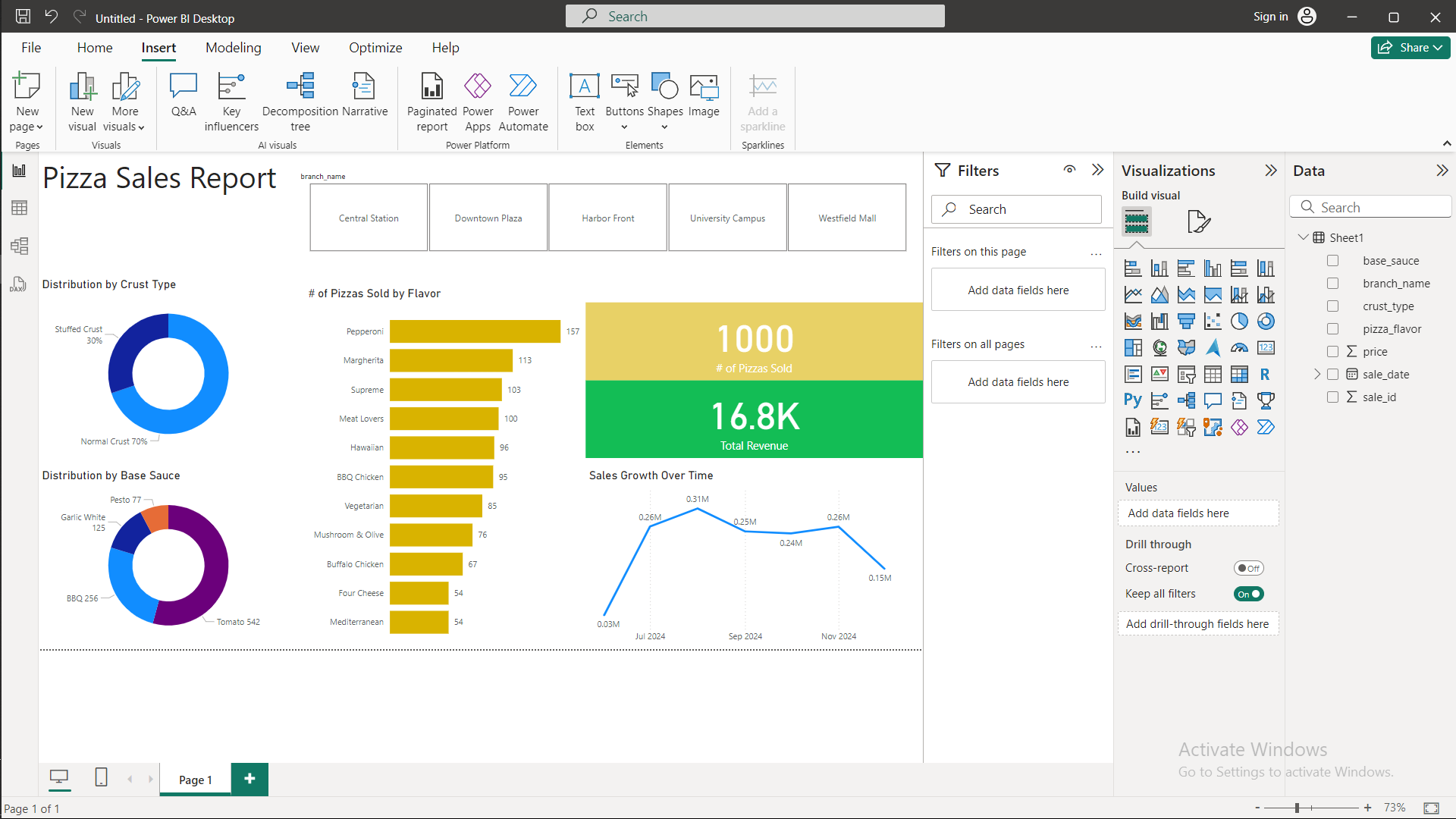Click Sign in link

click(1270, 17)
